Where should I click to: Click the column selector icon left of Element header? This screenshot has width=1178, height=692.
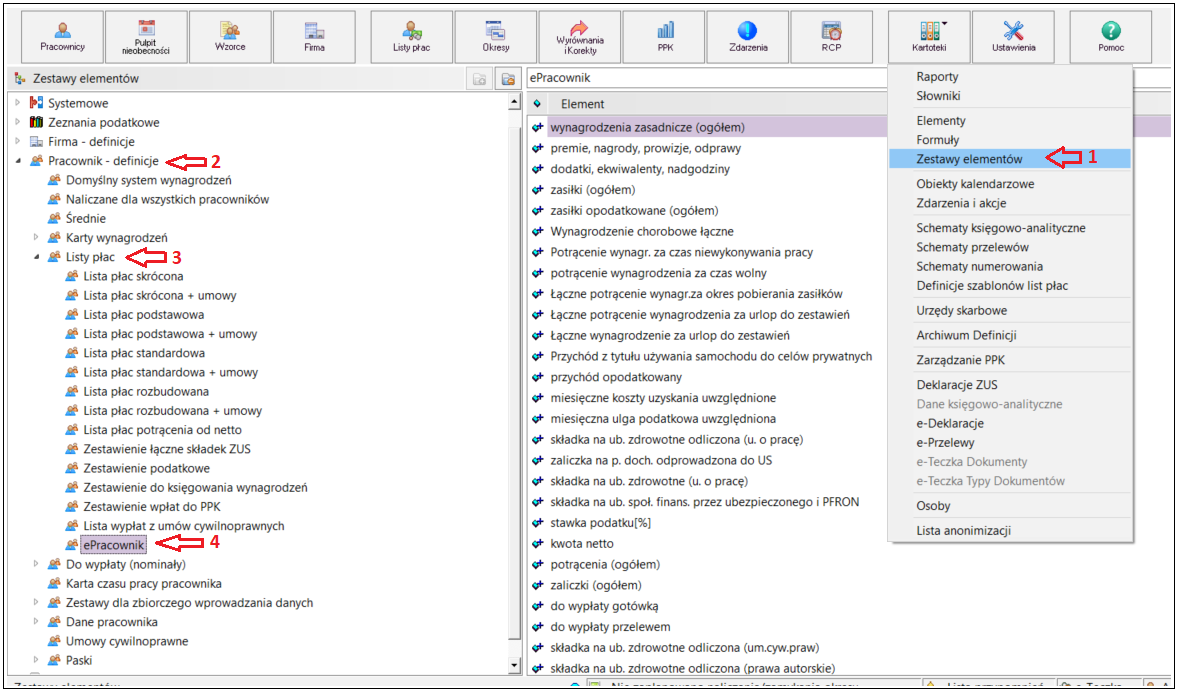(537, 104)
